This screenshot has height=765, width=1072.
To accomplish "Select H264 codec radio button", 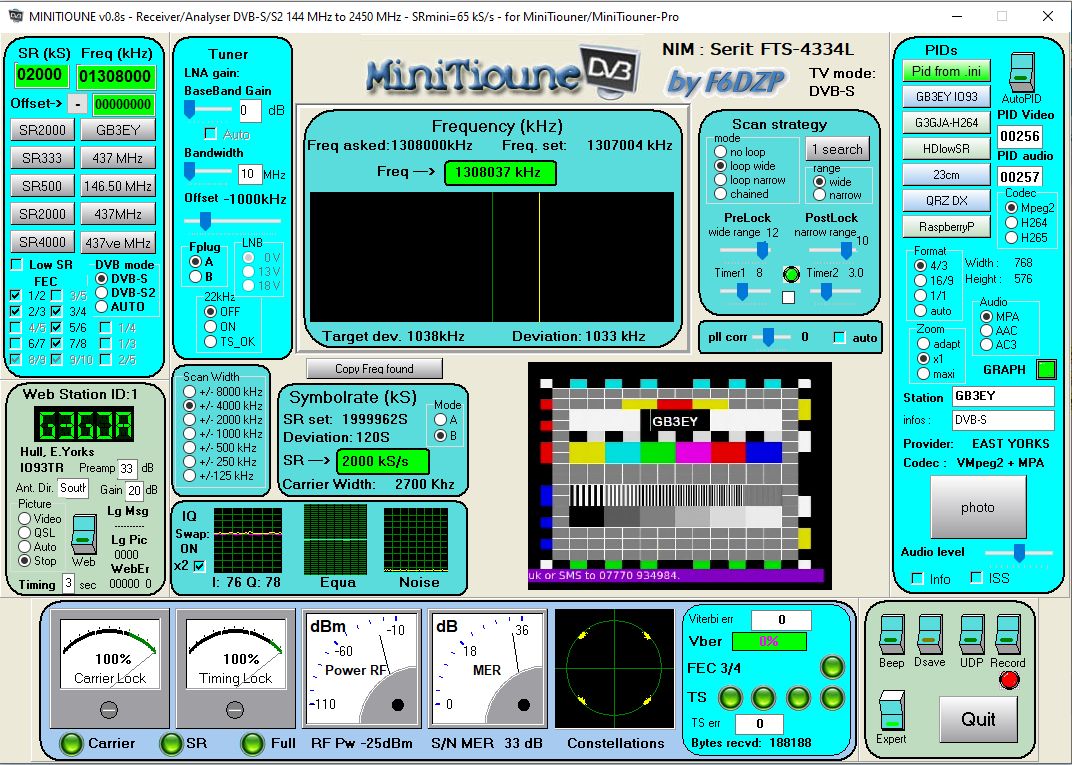I will pyautogui.click(x=1011, y=223).
